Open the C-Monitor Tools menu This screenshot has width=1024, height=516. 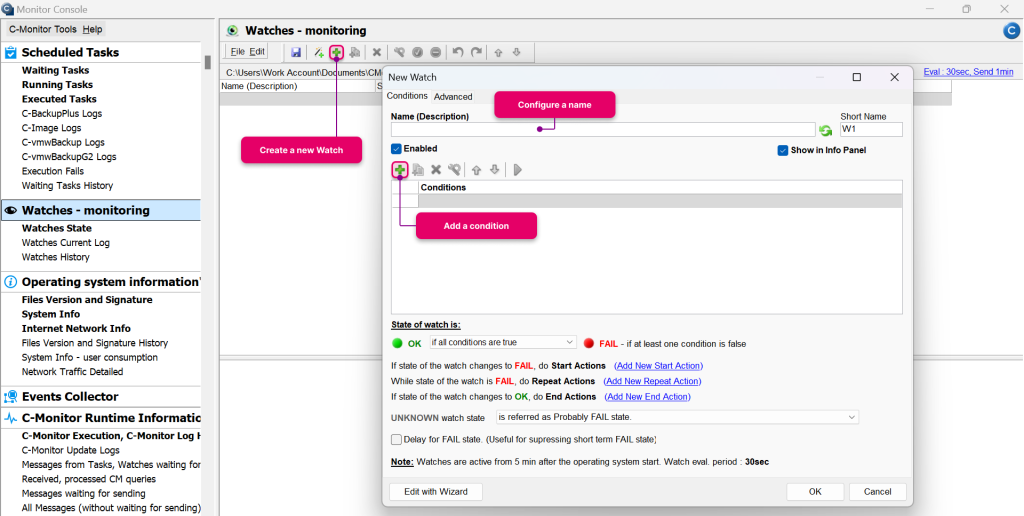click(42, 29)
